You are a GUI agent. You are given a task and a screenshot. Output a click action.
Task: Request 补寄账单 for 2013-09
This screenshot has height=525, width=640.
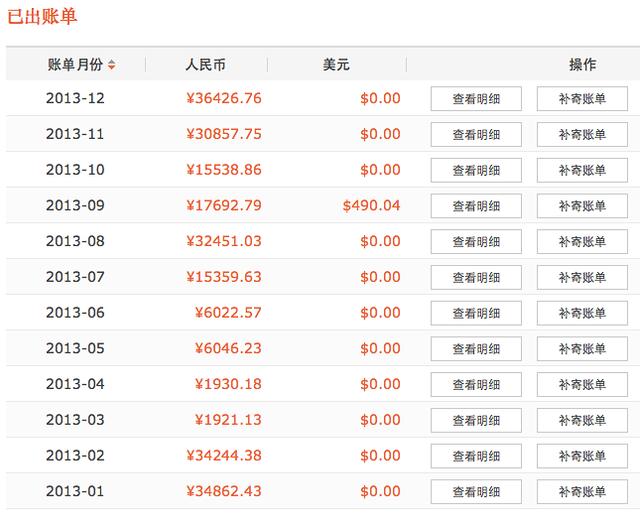coord(582,206)
